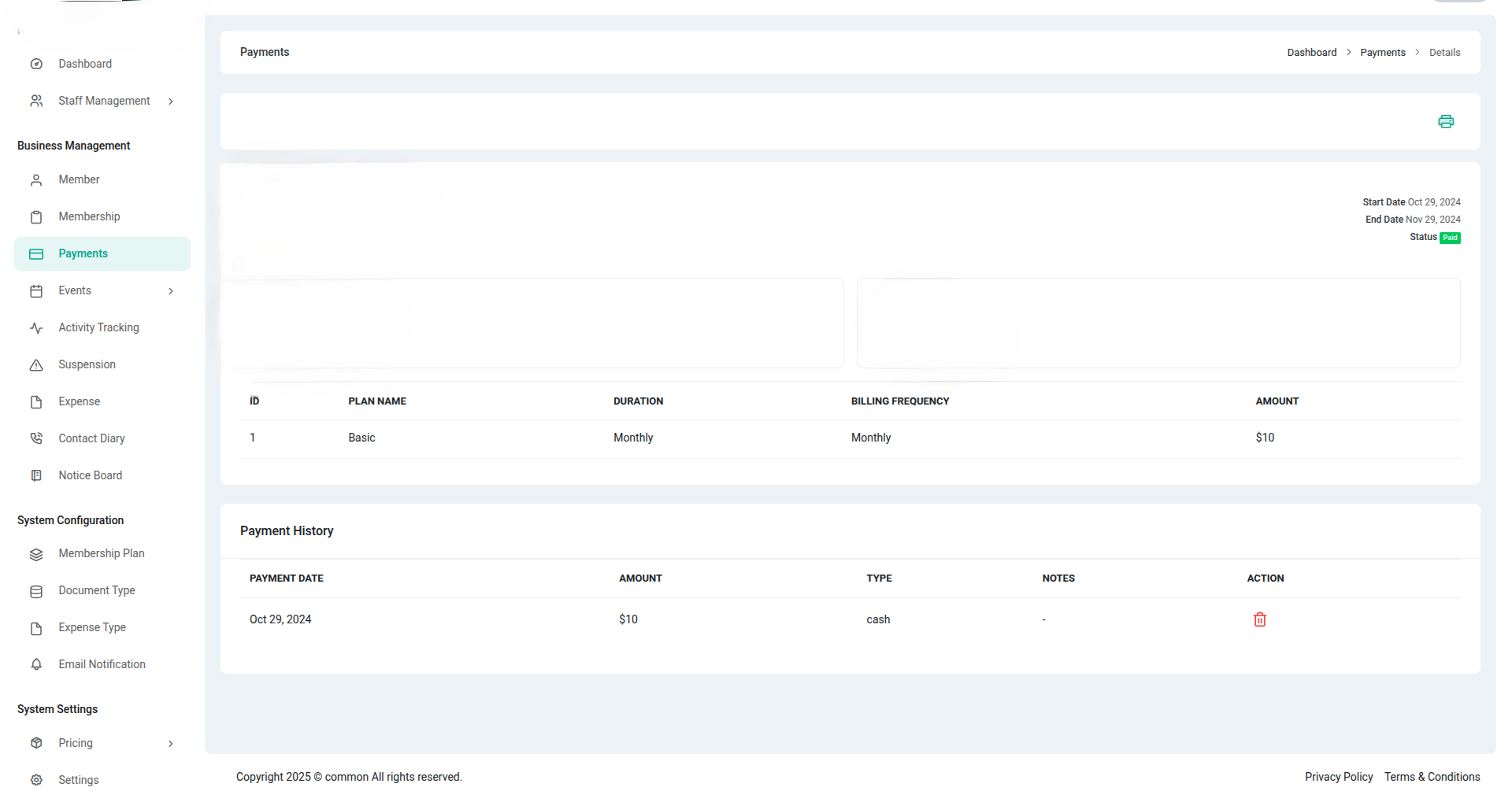Click the Suspension warning triangle icon
Image resolution: width=1512 pixels, height=802 pixels.
[x=36, y=365]
